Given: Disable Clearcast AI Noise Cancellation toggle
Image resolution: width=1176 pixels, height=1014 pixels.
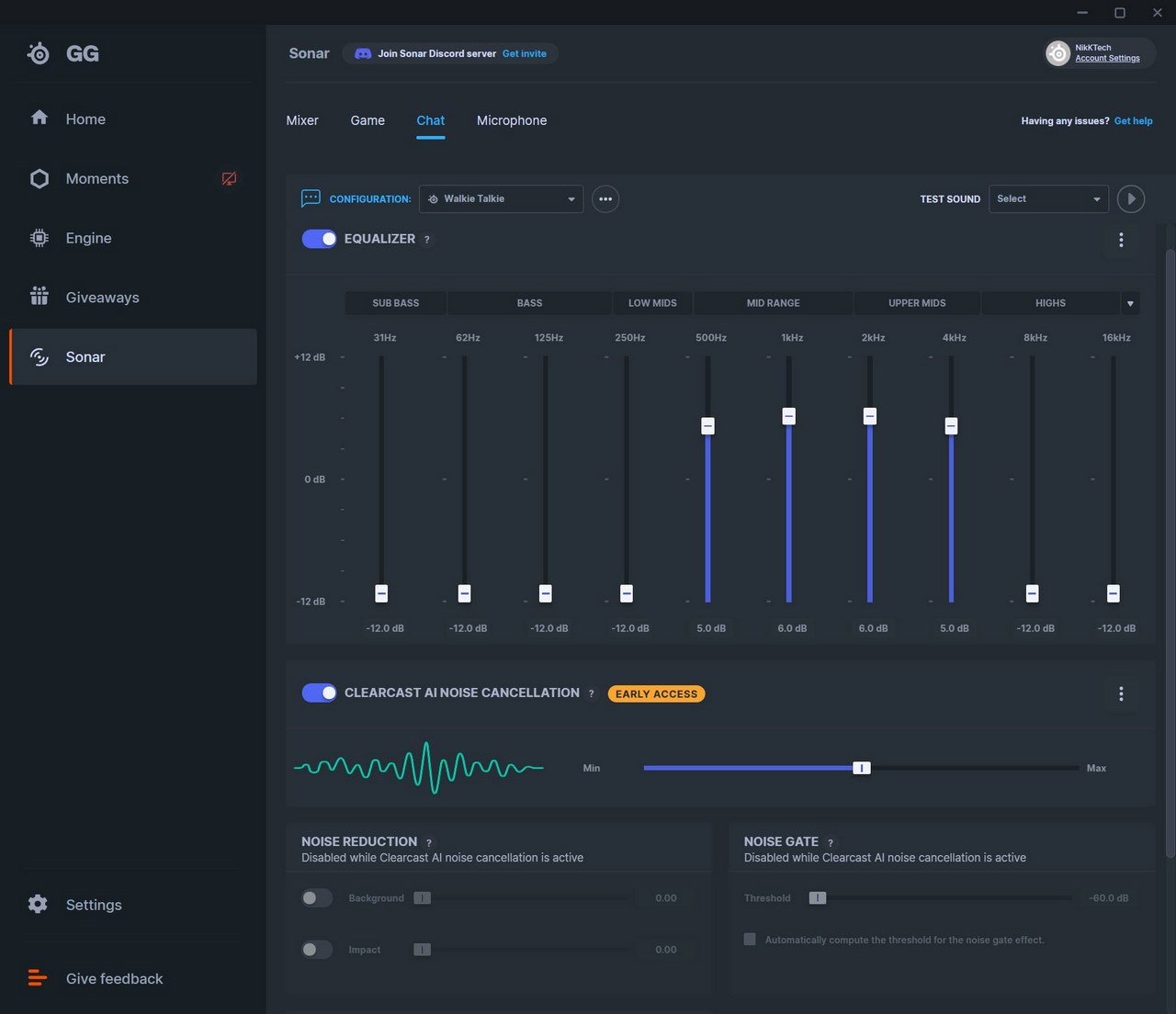Looking at the screenshot, I should [319, 693].
